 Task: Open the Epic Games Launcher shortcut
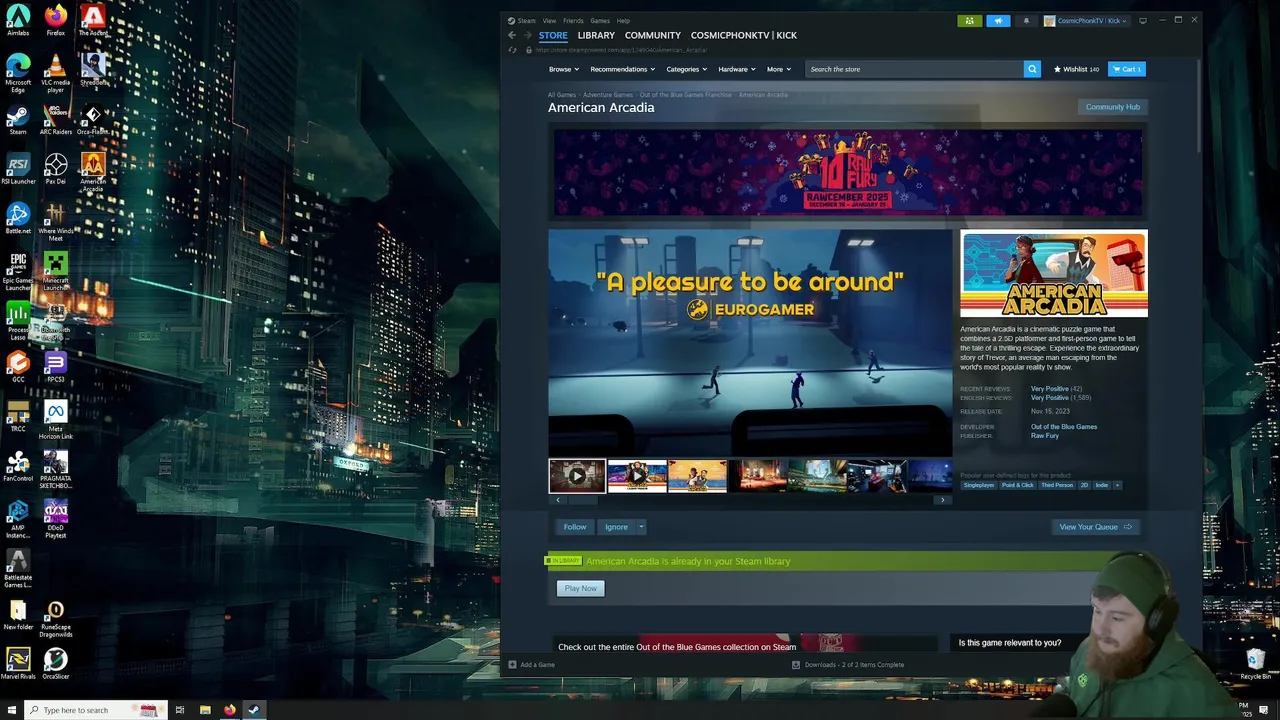point(18,270)
